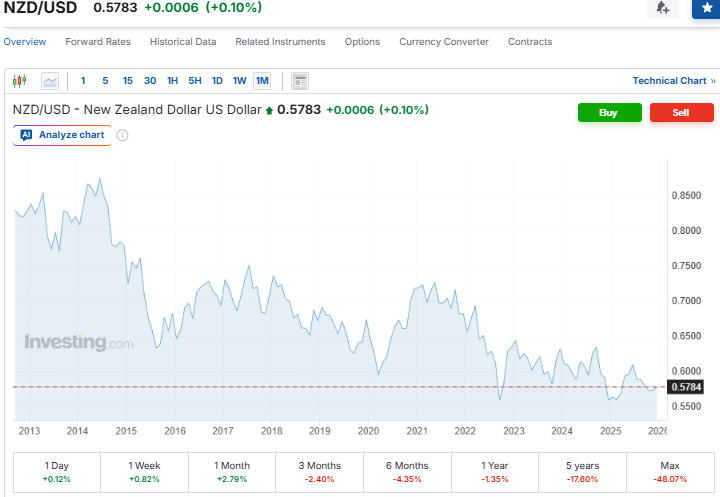Select the 1 Month range cell
The image size is (720, 497).
tap(232, 472)
